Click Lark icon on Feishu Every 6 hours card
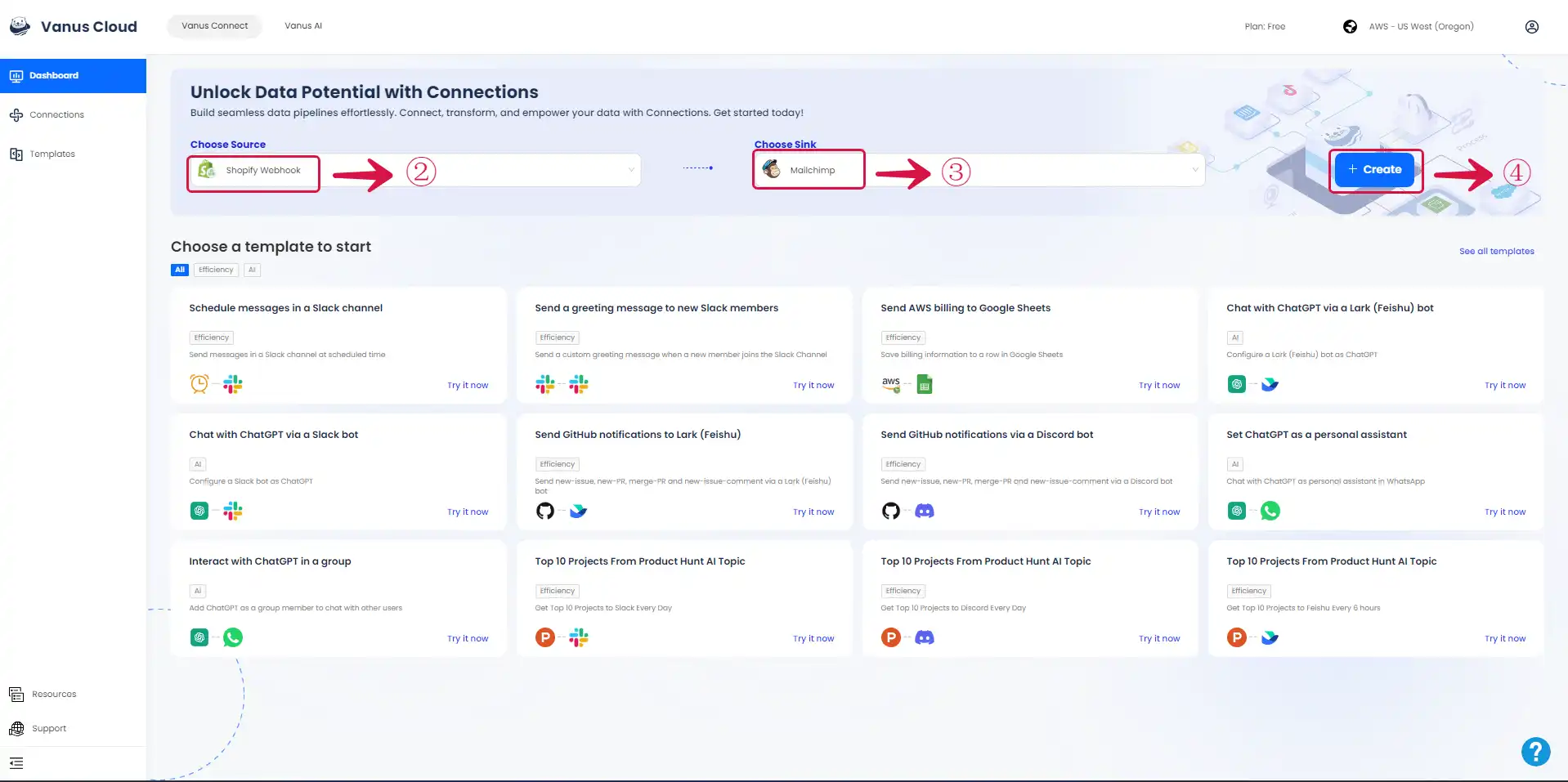 pos(1270,637)
